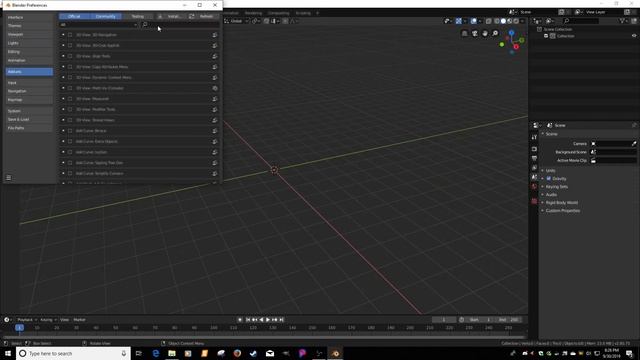Expand the 3D View: Math Vis Console details
Image resolution: width=640 pixels, height=360 pixels.
point(63,88)
